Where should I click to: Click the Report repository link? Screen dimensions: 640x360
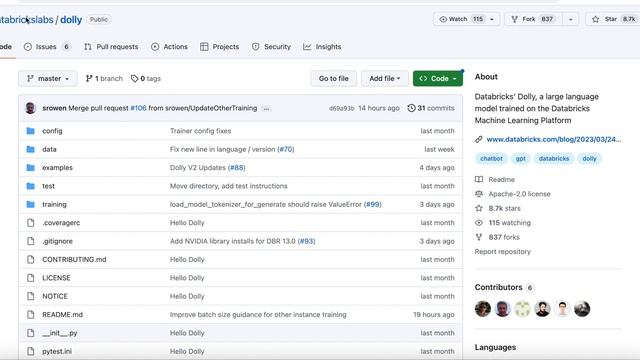pos(502,251)
